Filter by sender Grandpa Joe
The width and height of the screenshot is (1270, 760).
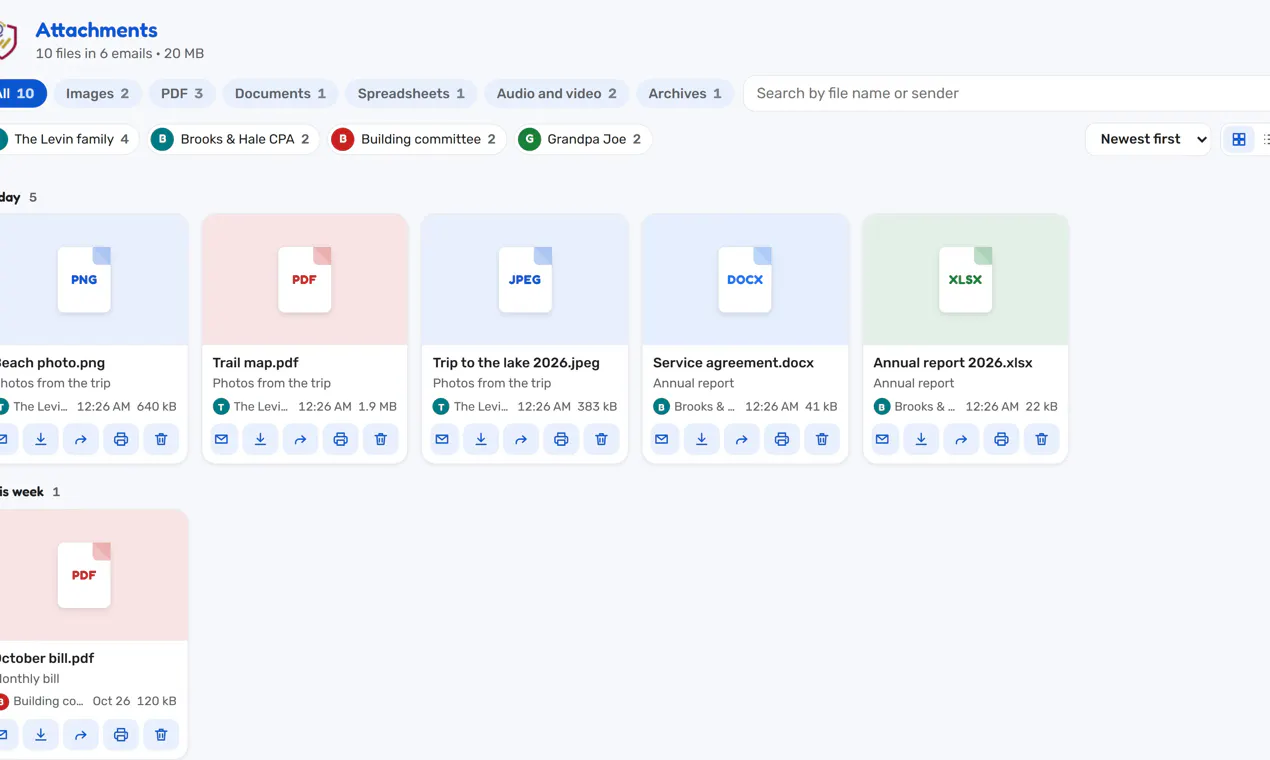[583, 139]
